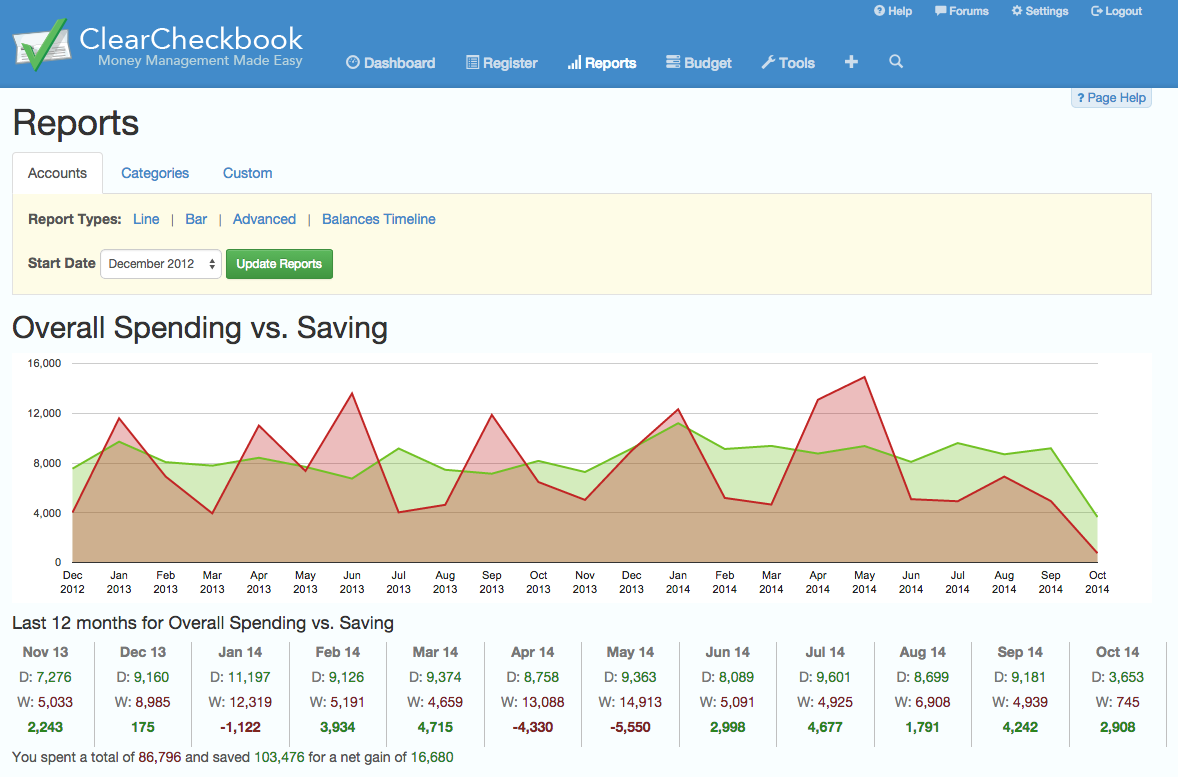Click the May 2014 spending peak on chart
The image size is (1178, 777).
[864, 378]
